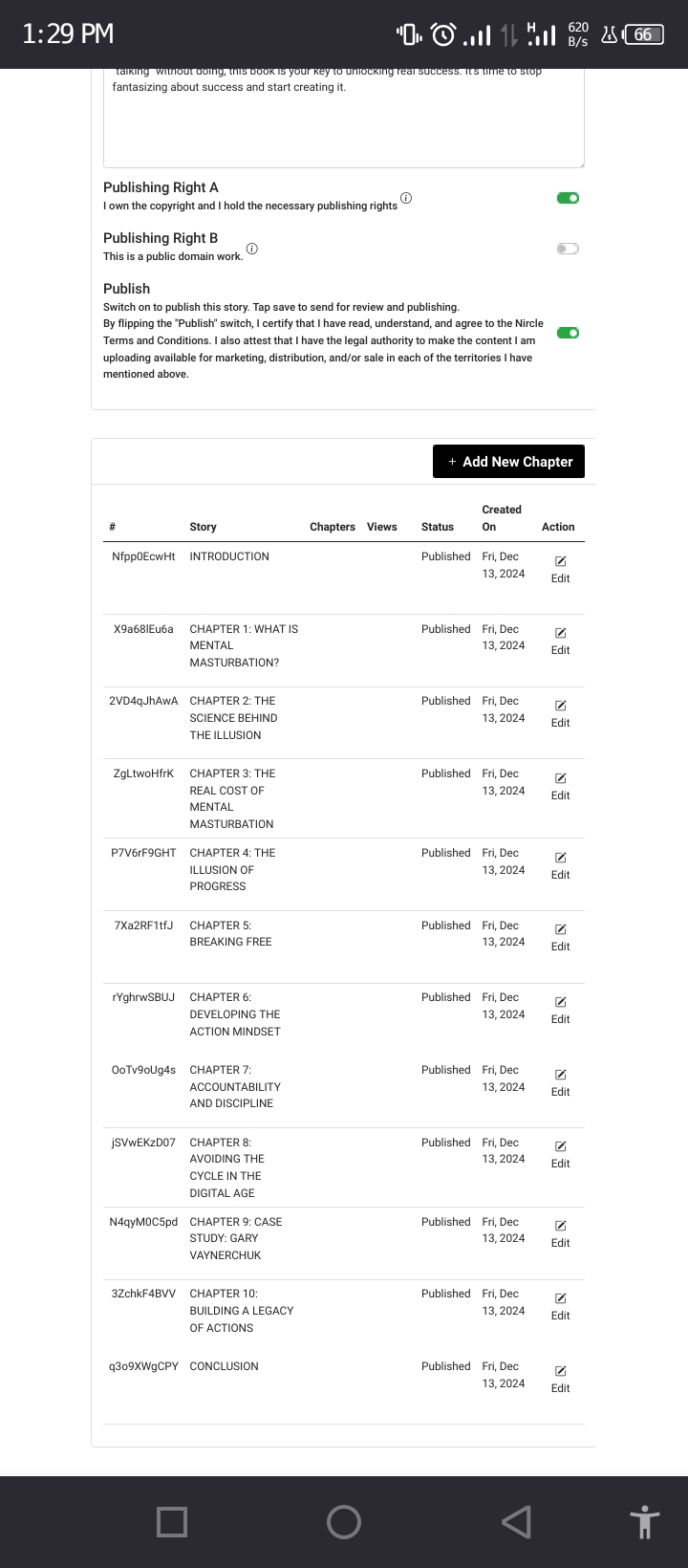
Task: Open editor for Chapter 9 case study
Action: (561, 1226)
